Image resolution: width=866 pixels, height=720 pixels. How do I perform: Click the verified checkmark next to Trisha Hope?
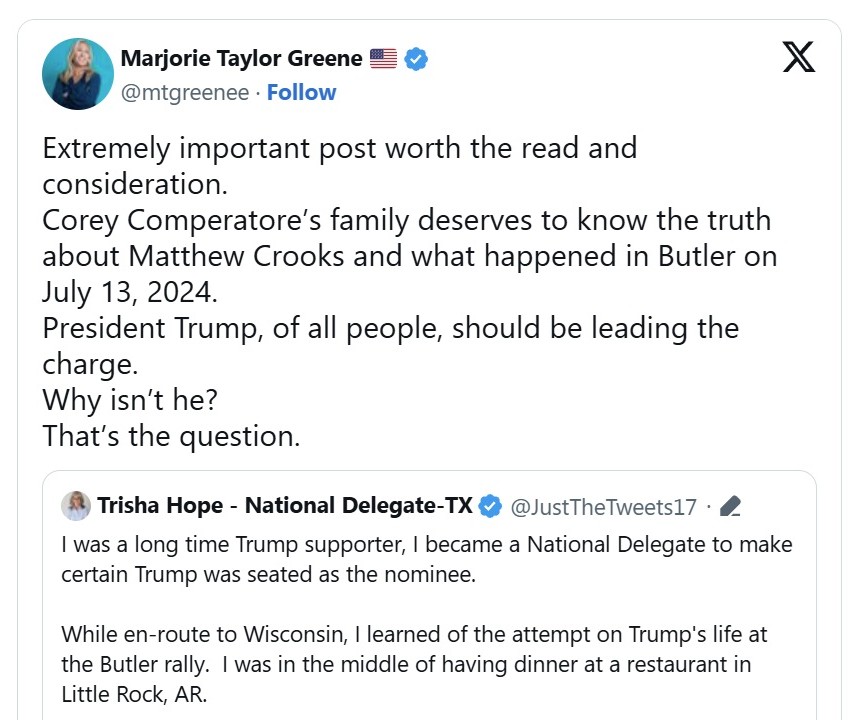click(x=489, y=506)
